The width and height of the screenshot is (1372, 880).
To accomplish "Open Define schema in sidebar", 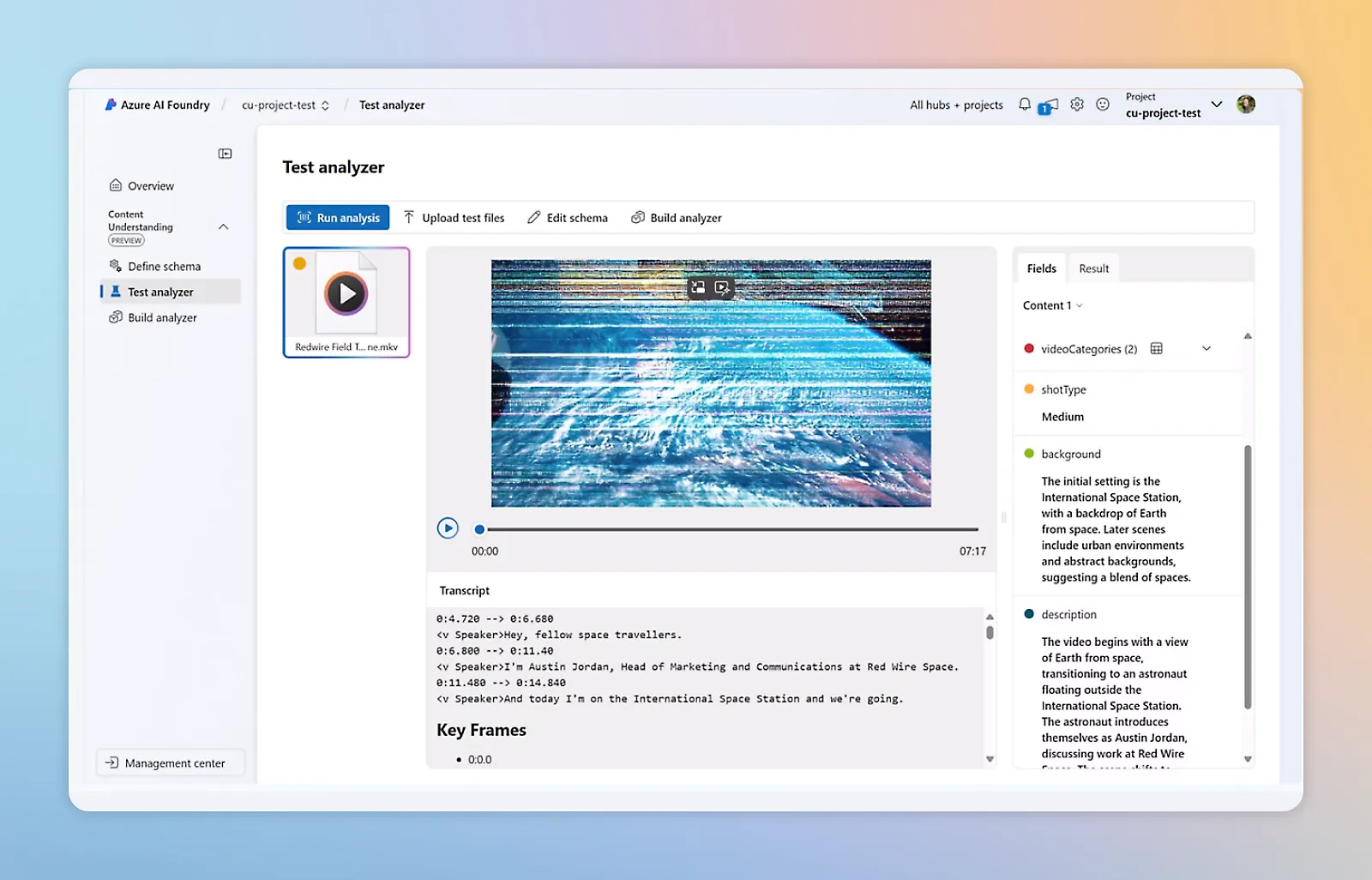I will pos(164,267).
